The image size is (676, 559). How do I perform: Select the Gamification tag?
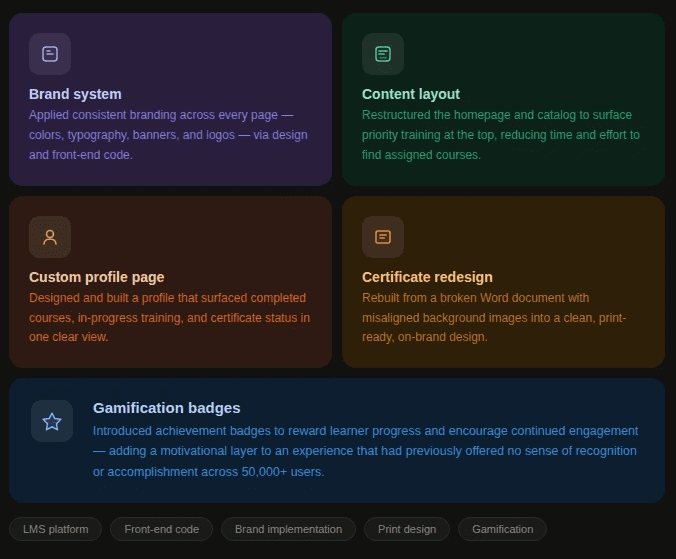[x=503, y=529]
